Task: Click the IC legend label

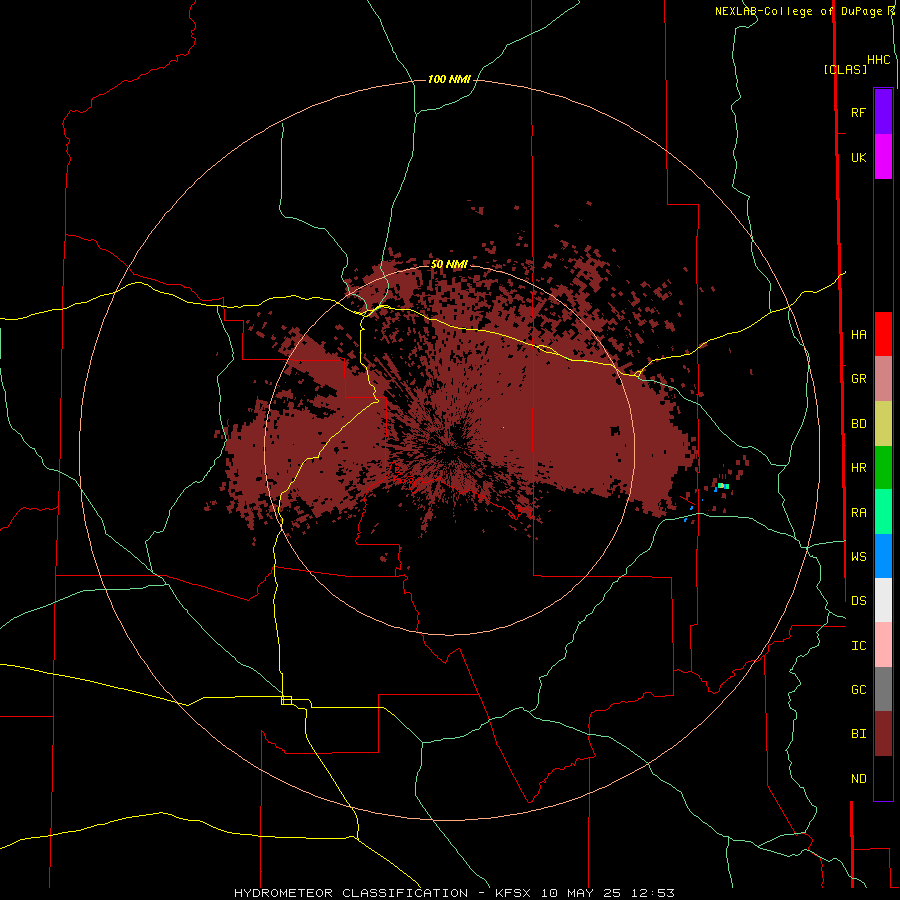Action: click(858, 646)
